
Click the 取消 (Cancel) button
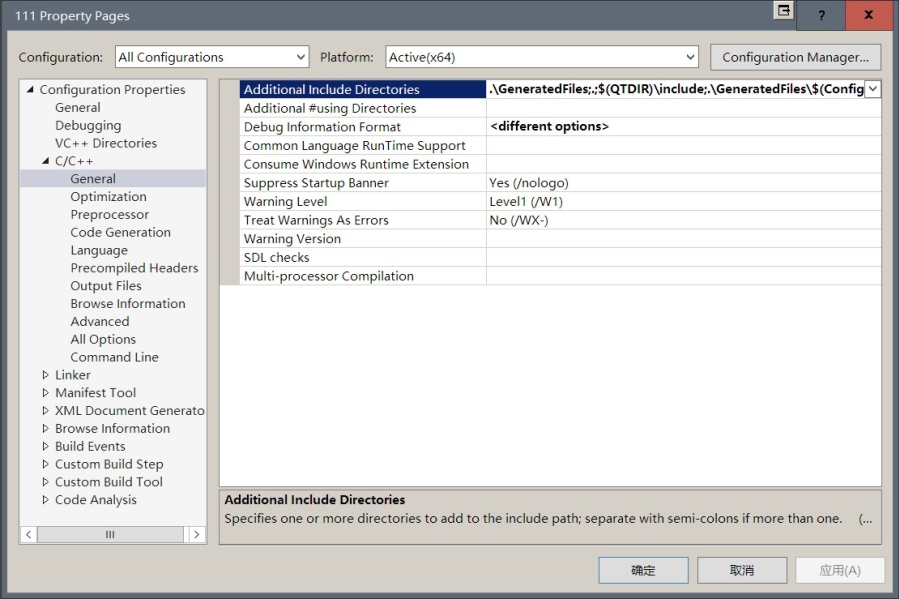click(742, 570)
